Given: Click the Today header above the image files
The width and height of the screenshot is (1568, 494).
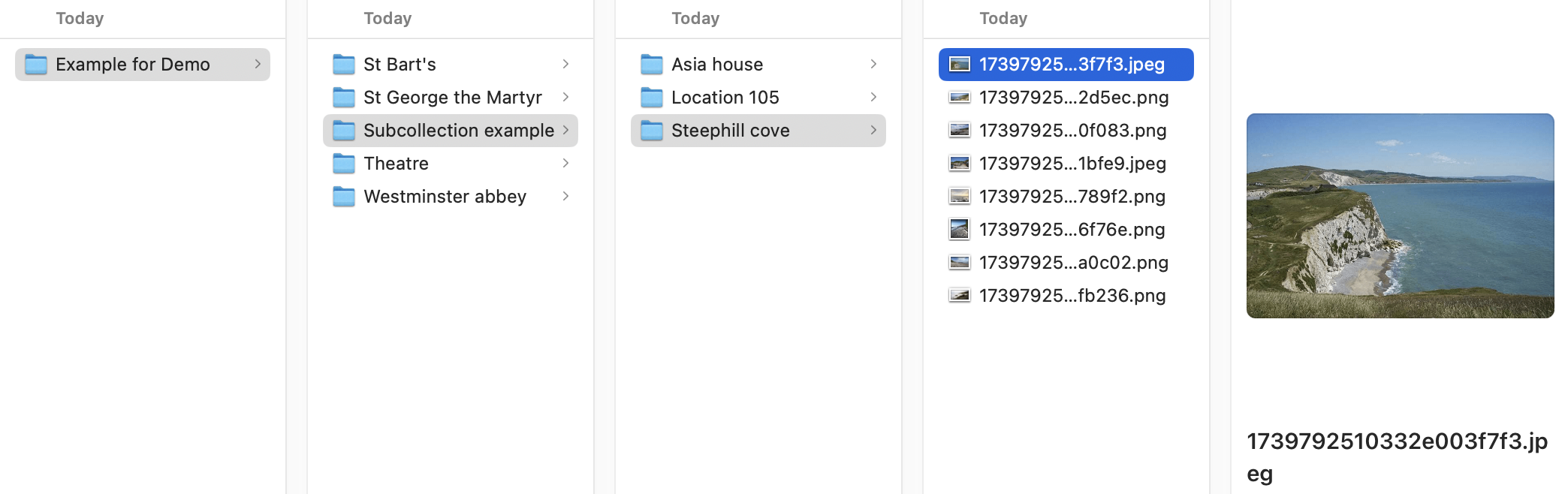Looking at the screenshot, I should (1003, 18).
